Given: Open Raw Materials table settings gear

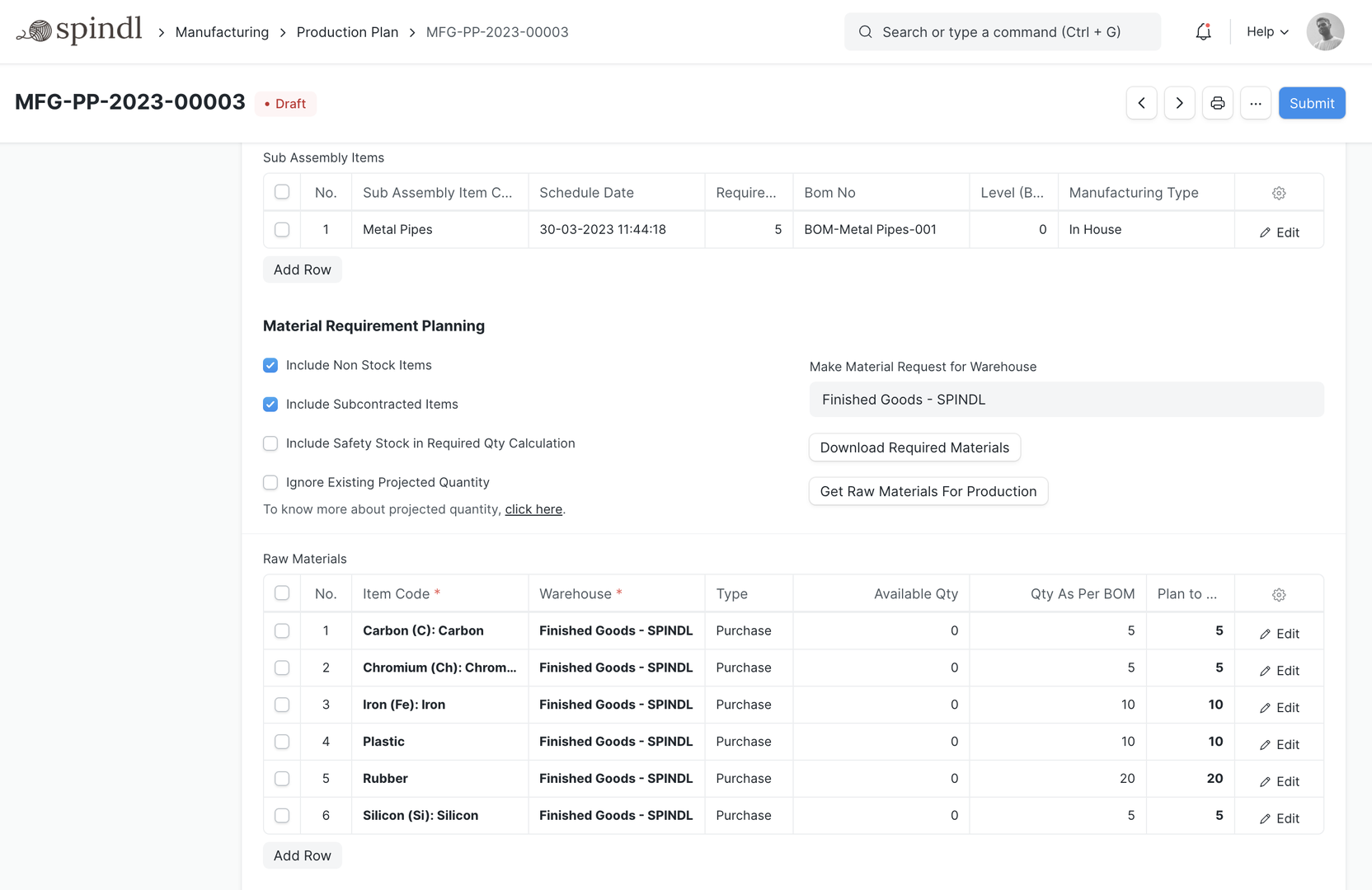Looking at the screenshot, I should (x=1279, y=594).
